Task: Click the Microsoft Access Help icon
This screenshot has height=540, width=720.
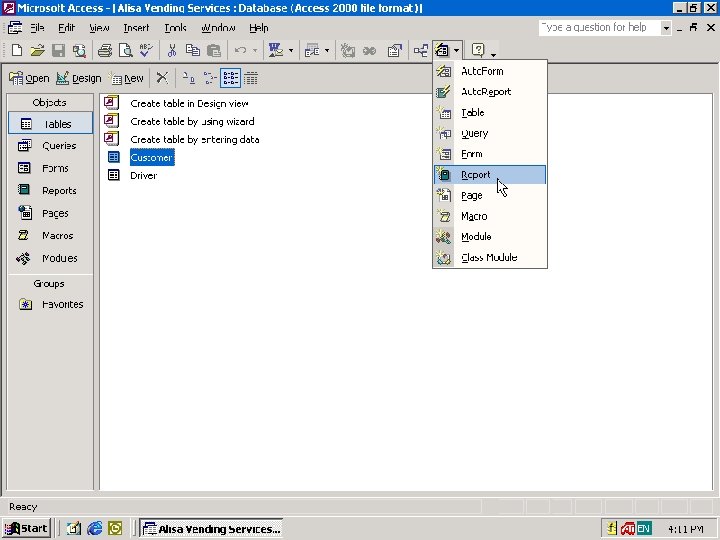Action: [x=478, y=50]
